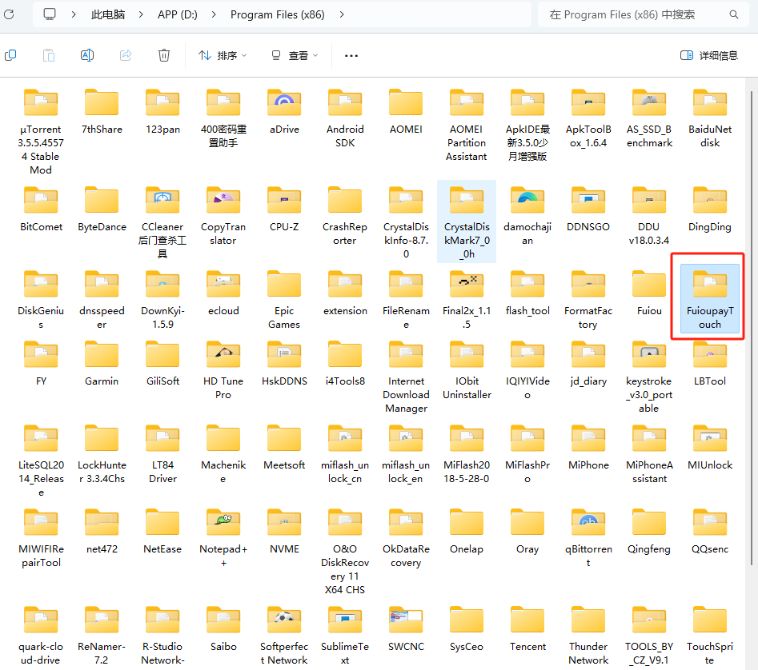Select the Thunder Network folder
758x670 pixels.
tap(588, 635)
